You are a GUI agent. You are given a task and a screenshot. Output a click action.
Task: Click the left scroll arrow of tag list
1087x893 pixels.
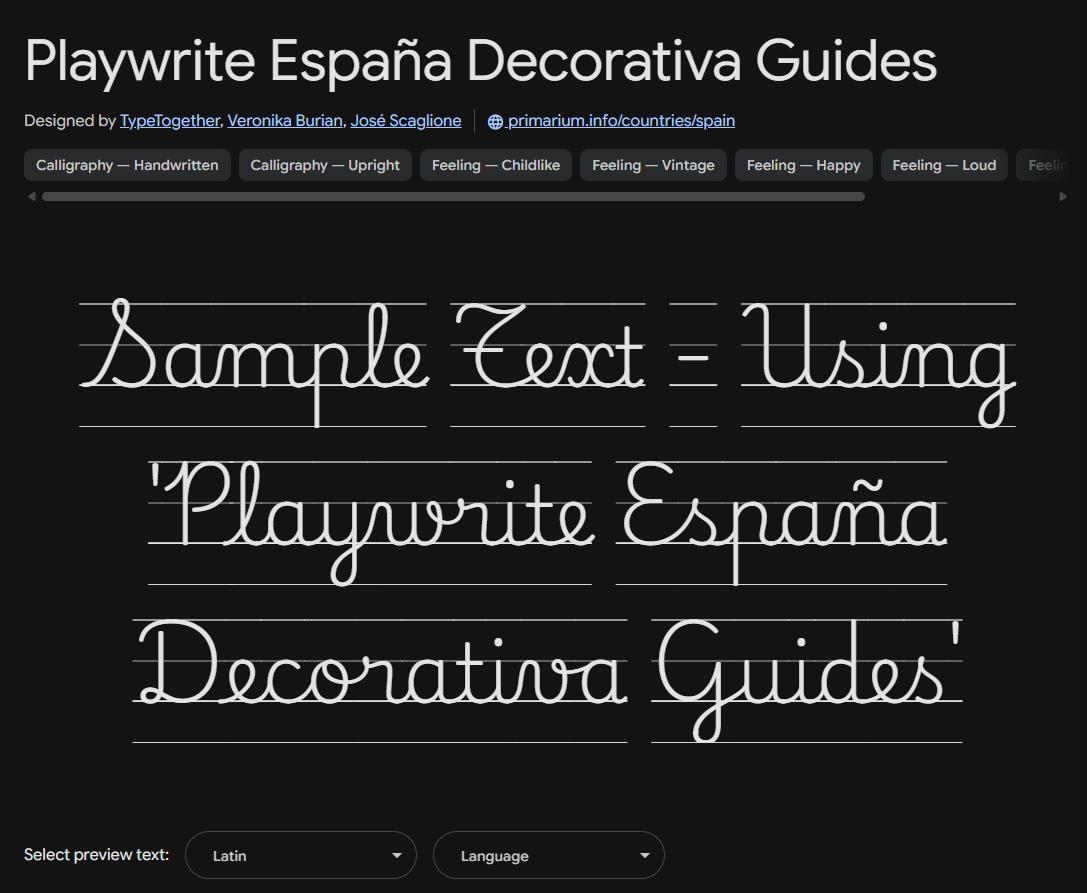click(31, 197)
